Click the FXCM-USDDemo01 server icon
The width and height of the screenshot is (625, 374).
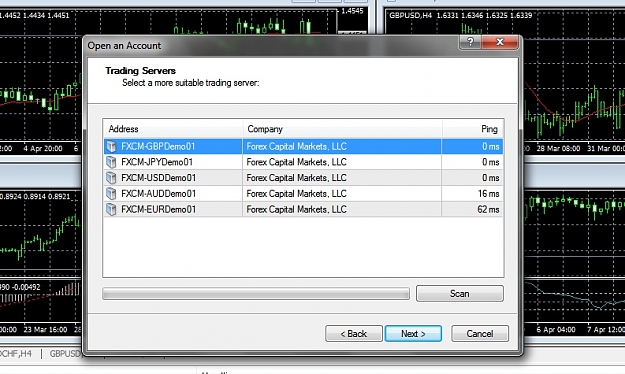point(111,178)
